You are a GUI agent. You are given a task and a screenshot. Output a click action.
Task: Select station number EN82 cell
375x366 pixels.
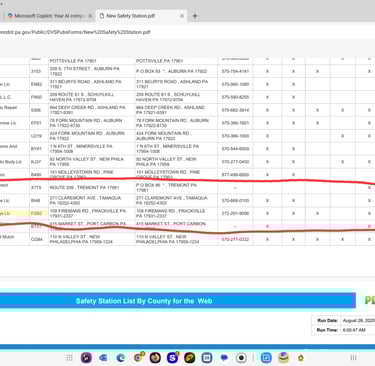[x=36, y=84]
